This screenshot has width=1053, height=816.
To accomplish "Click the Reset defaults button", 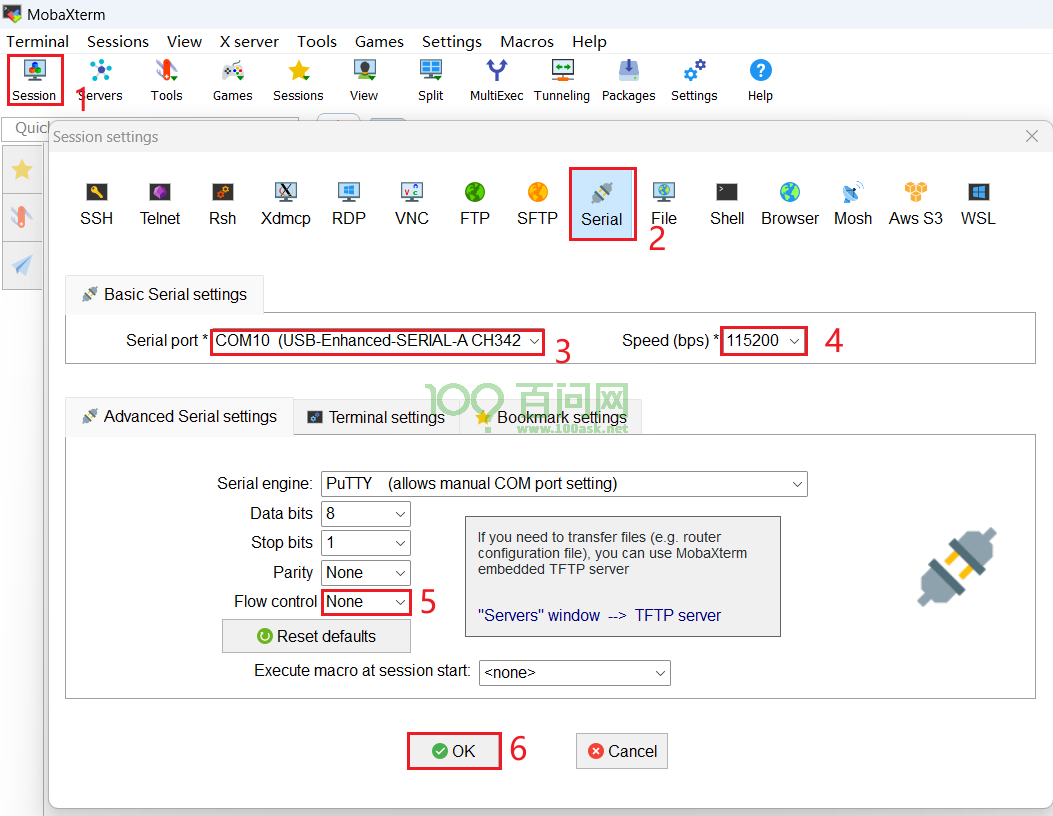I will coord(316,636).
